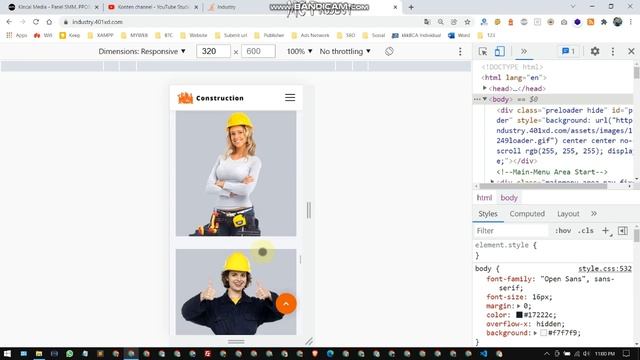The width and height of the screenshot is (640, 360).
Task: Open Visual Studio Code from taskbar
Action: pyautogui.click(x=484, y=353)
